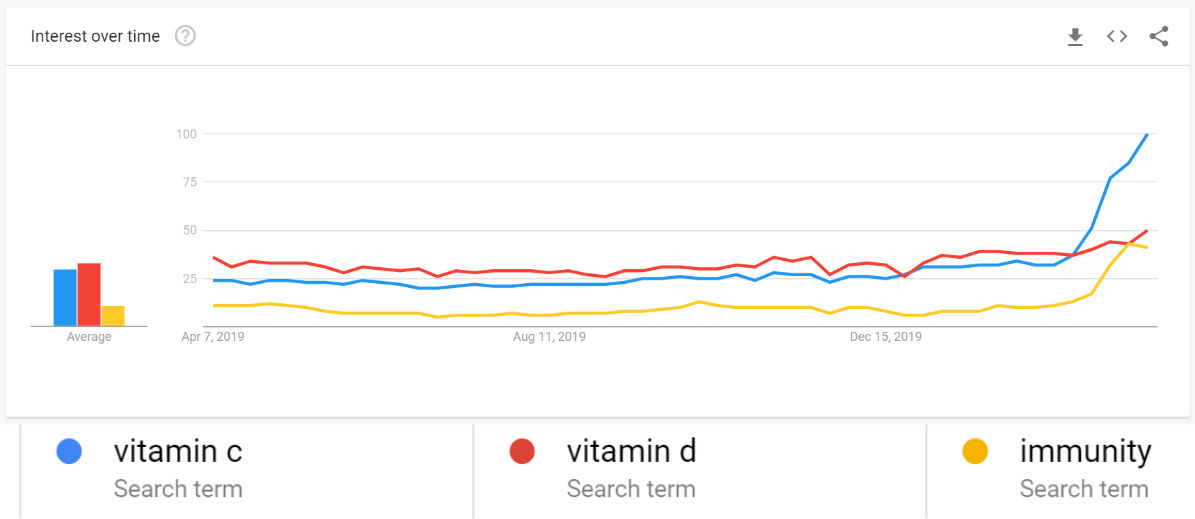Click the Average label under bars
Viewport: 1195px width, 519px height.
coord(89,337)
